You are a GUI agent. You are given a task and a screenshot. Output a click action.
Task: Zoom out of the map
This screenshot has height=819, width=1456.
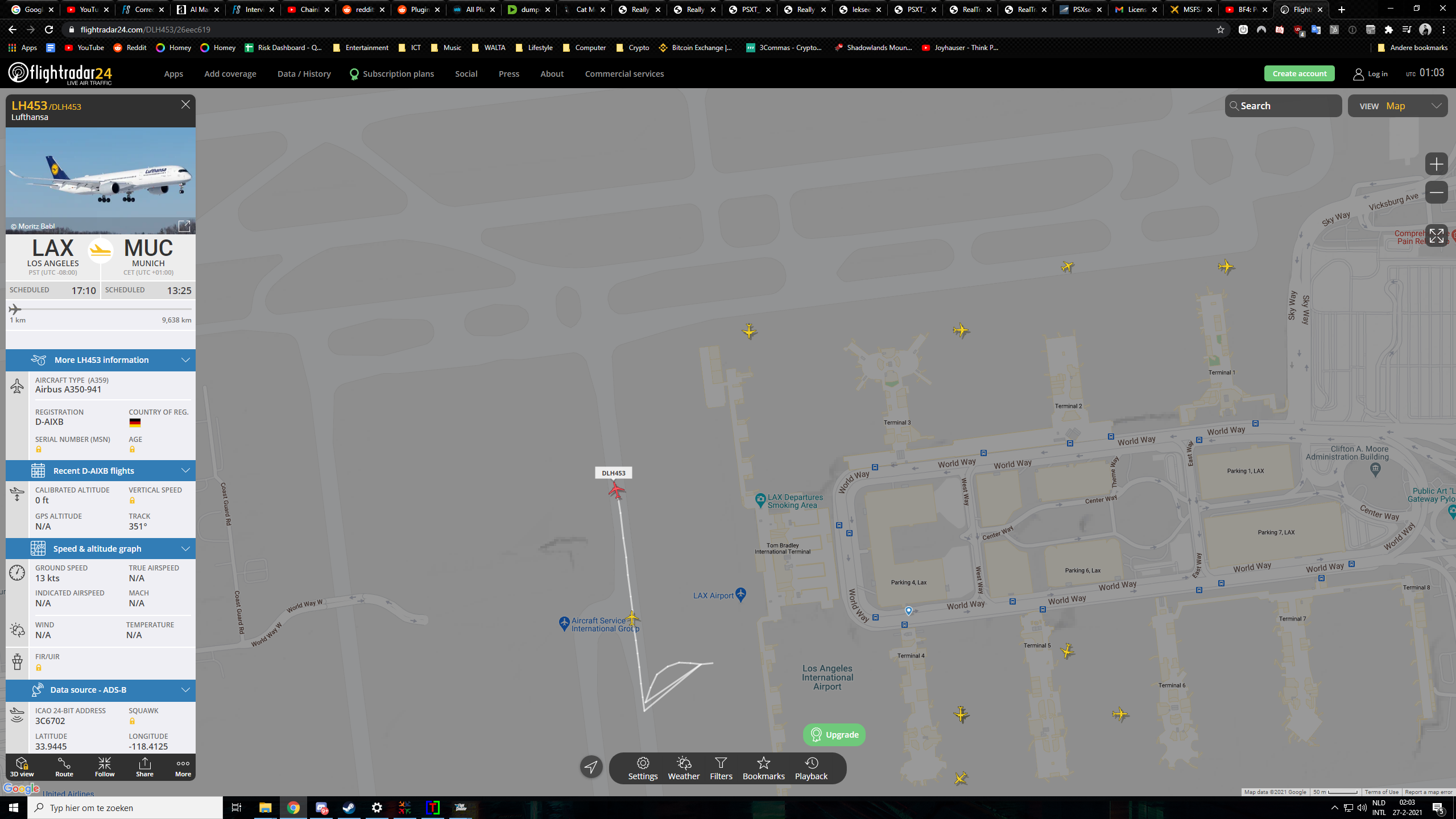pyautogui.click(x=1436, y=192)
